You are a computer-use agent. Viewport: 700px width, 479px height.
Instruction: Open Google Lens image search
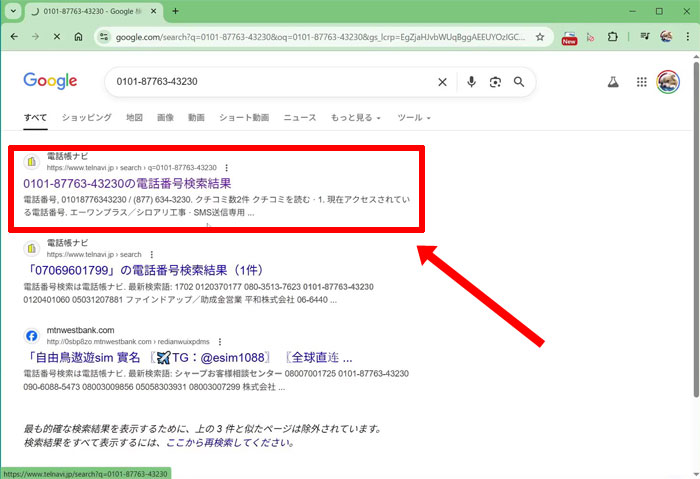click(x=495, y=82)
